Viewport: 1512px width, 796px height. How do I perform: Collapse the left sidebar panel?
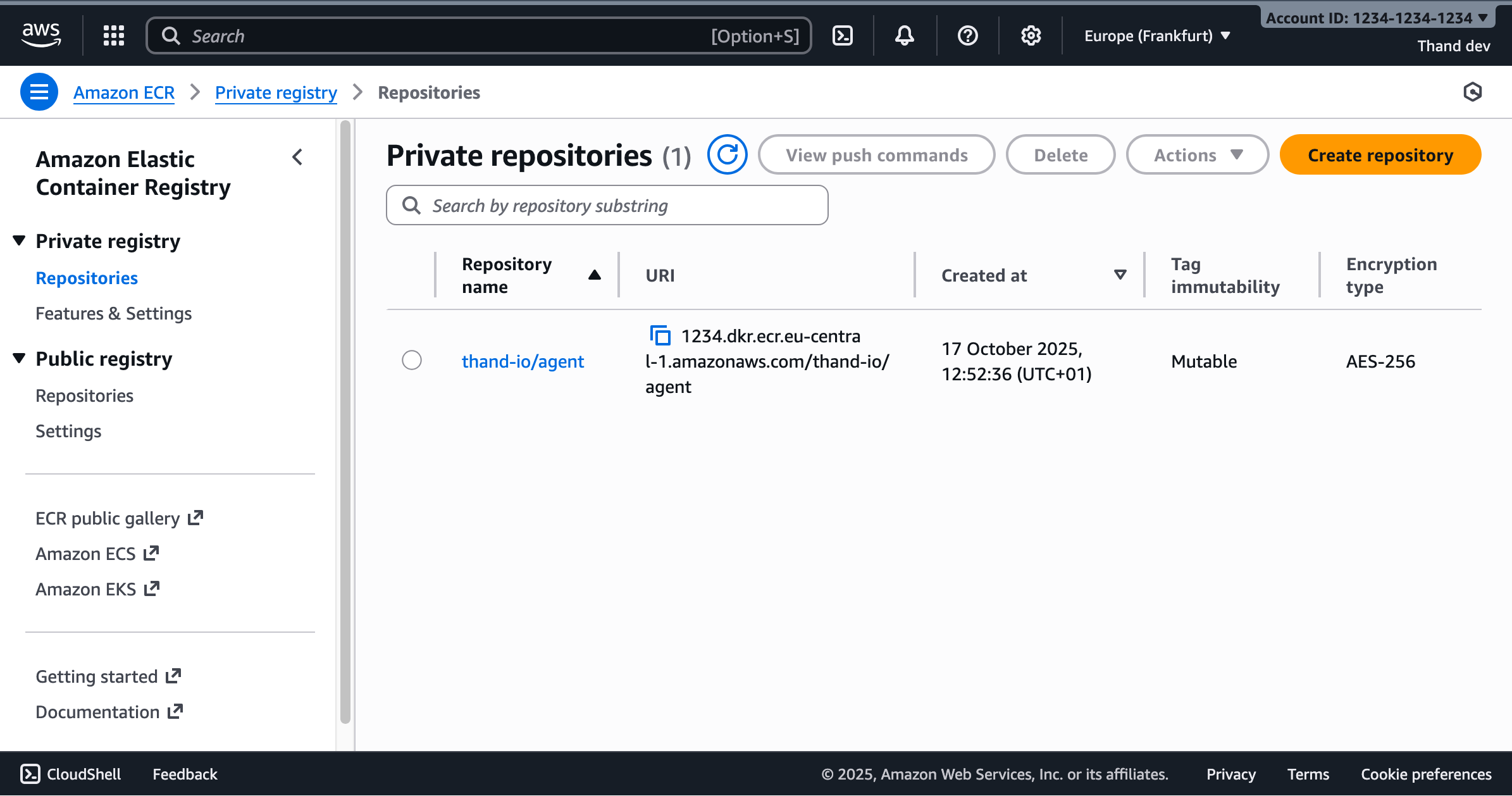pyautogui.click(x=297, y=158)
